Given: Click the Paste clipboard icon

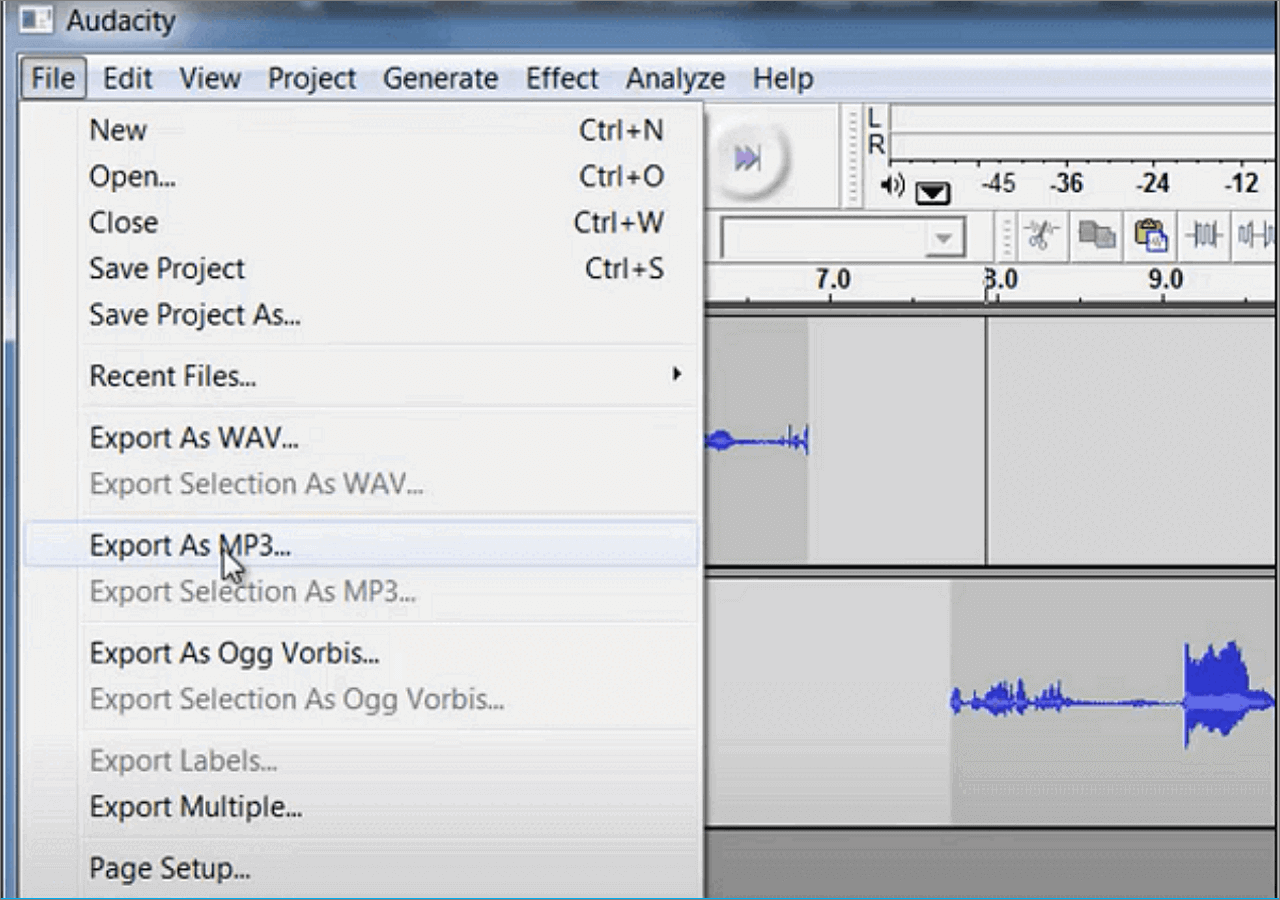Looking at the screenshot, I should point(1151,237).
